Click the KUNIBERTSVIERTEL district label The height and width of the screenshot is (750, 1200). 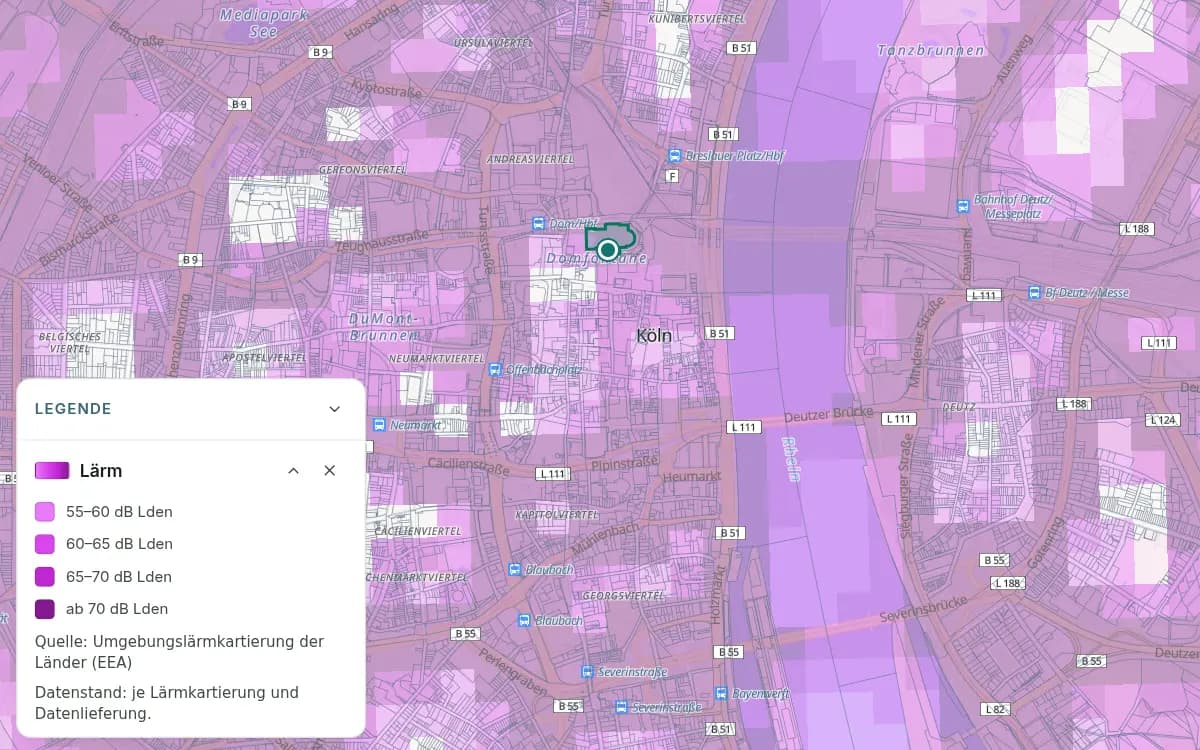697,19
